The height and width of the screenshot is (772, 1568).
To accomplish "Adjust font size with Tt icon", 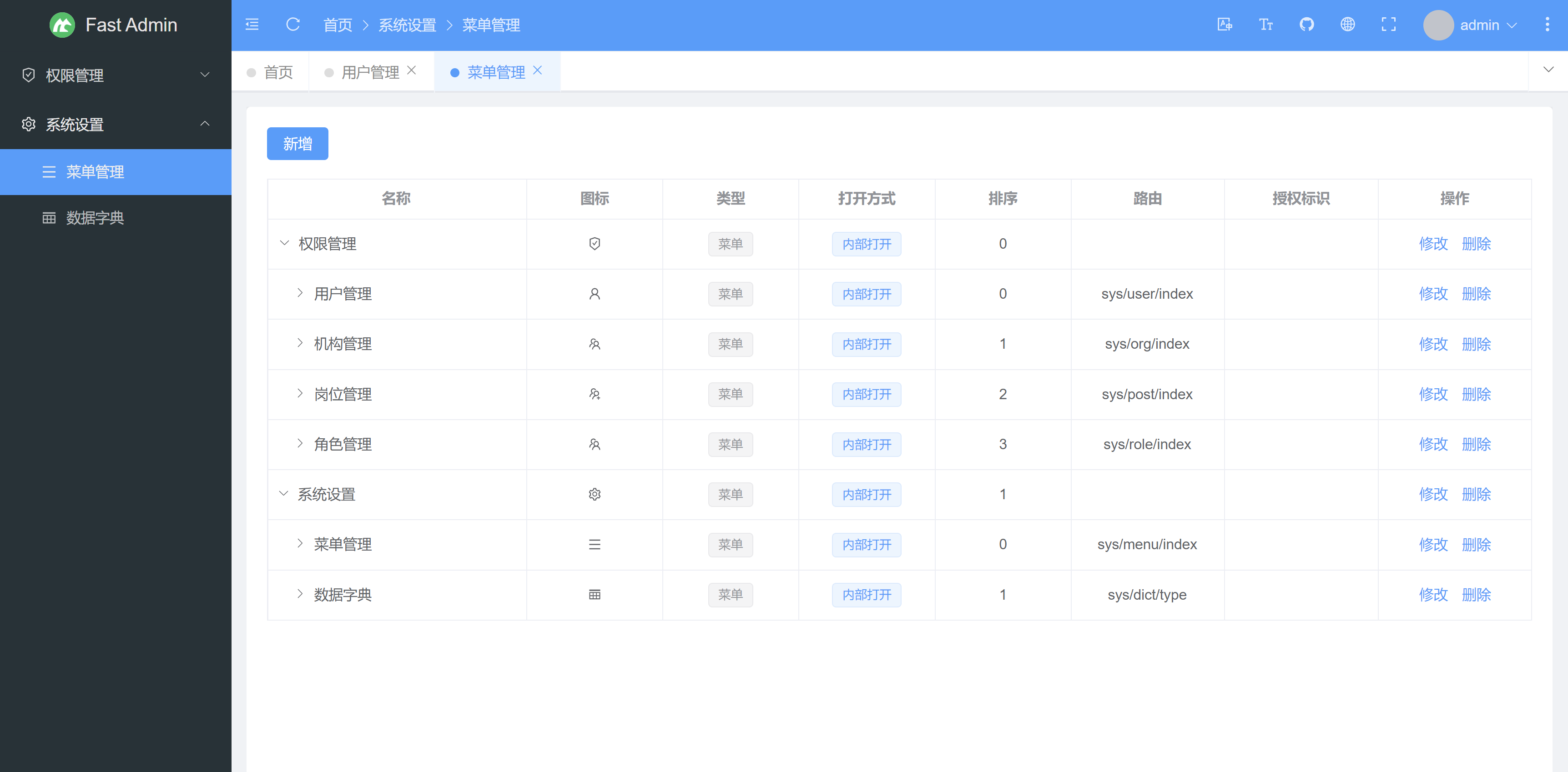I will [x=1265, y=25].
